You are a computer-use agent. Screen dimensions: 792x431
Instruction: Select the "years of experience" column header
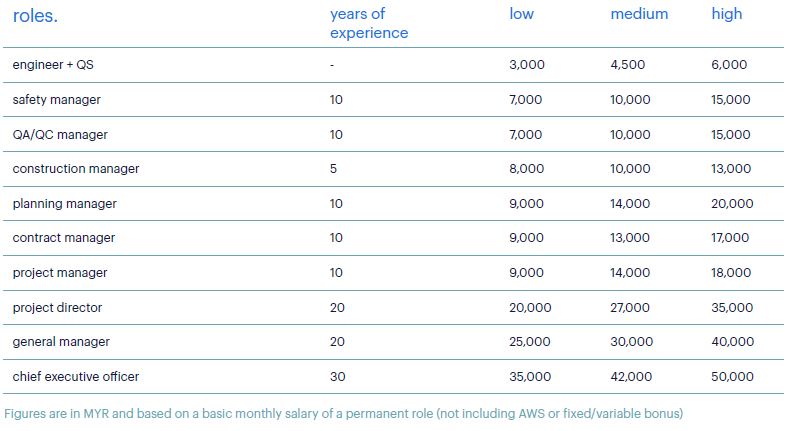pos(368,23)
